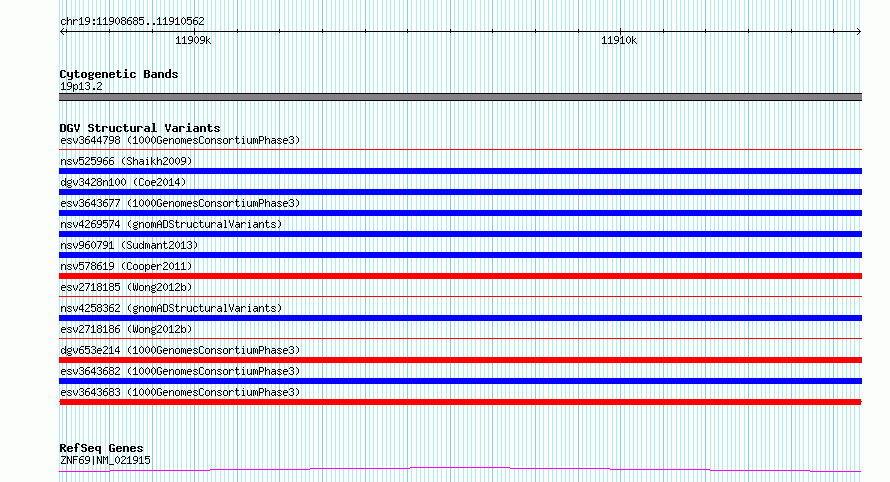
Task: Open the dgv3428n100 (Coe2014) variant label
Action: tap(123, 182)
